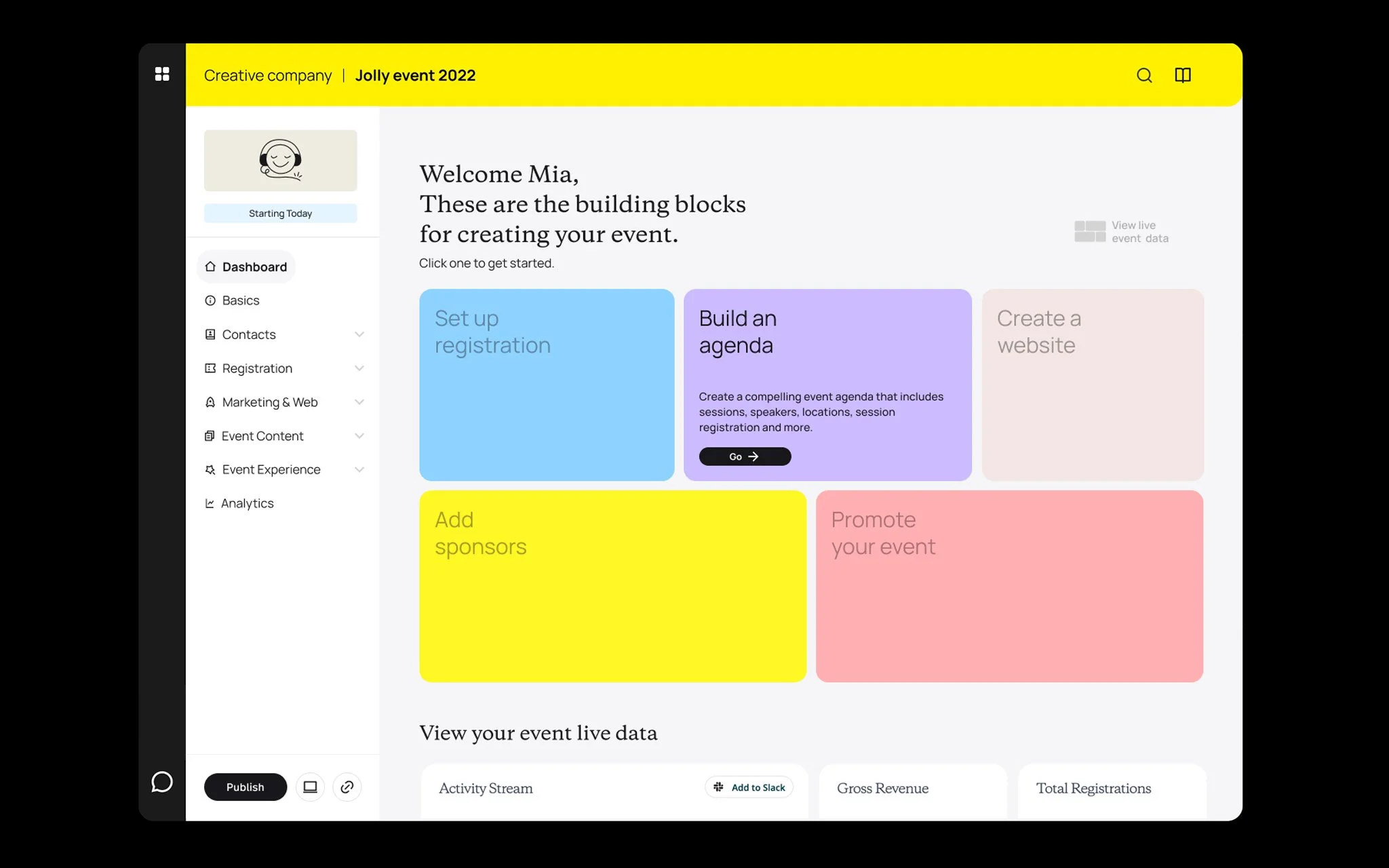Viewport: 1389px width, 868px height.
Task: Expand the Registration menu chevron
Action: 359,368
